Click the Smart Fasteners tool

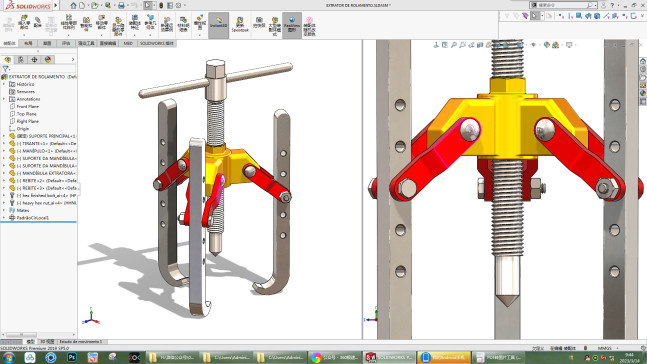click(x=86, y=25)
